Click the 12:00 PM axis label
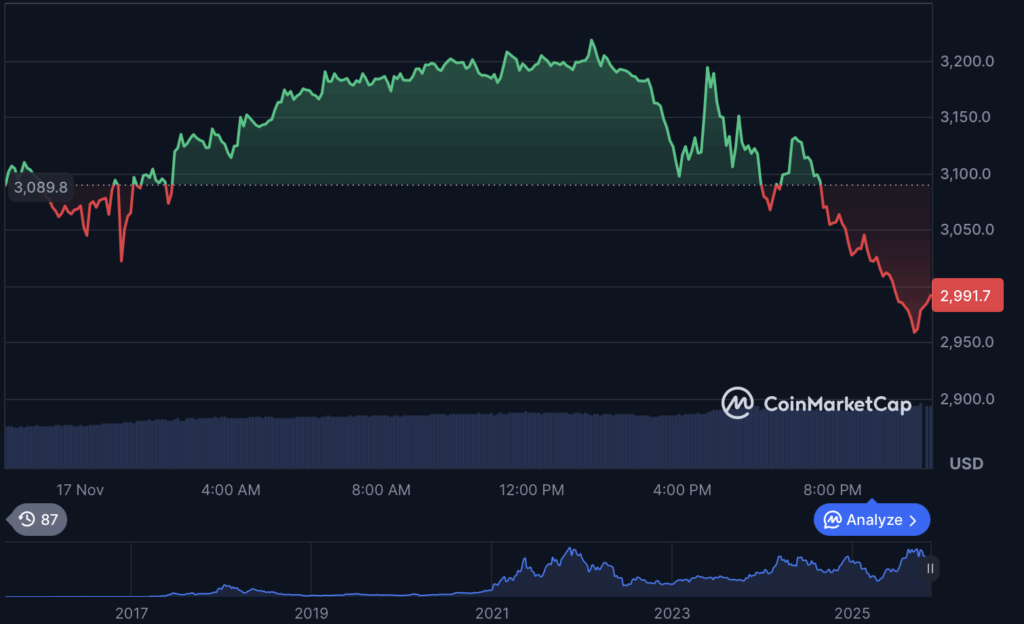Screen dimensions: 1024x624 point(531,490)
